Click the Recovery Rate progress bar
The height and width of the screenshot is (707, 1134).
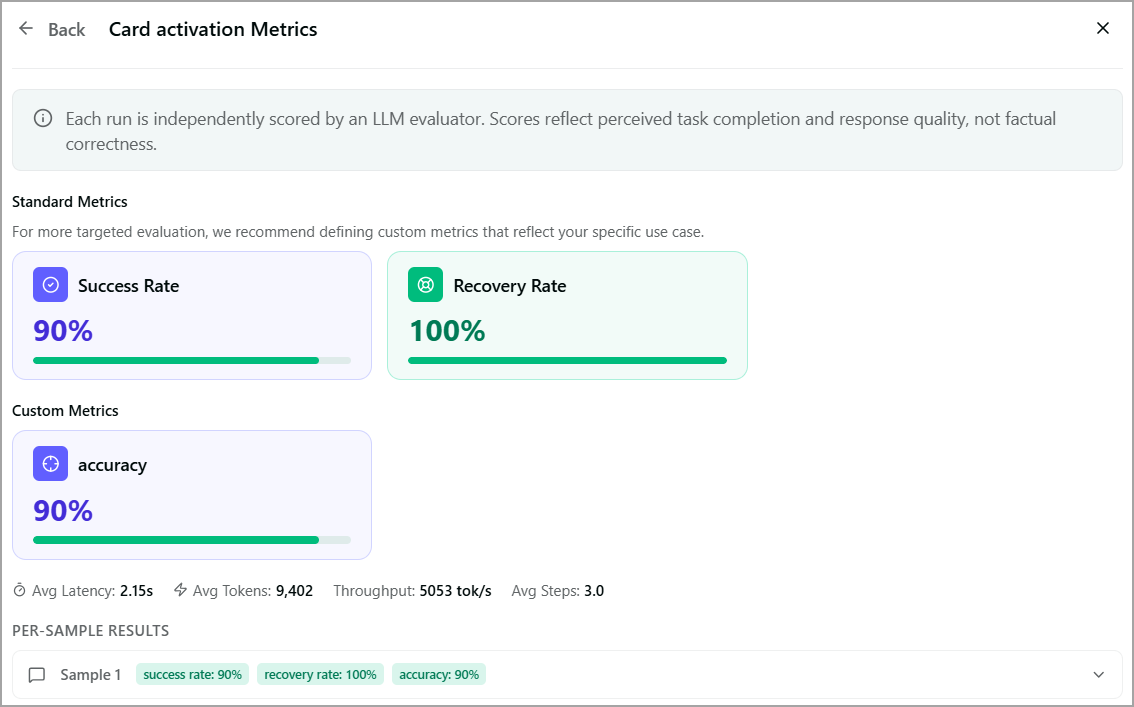click(x=567, y=360)
